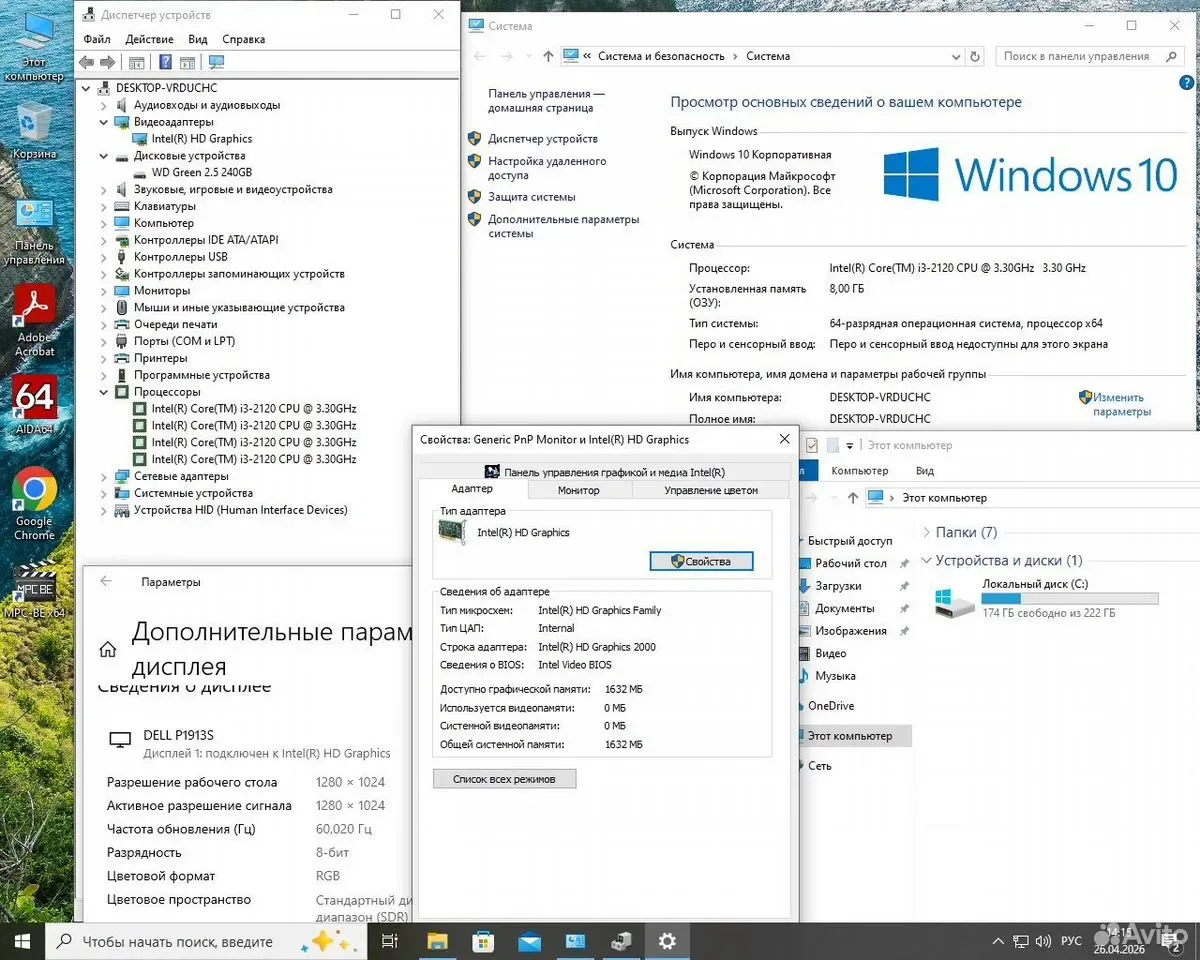The image size is (1200, 960).
Task: Open Диспетчер устройств link in System window
Action: [543, 139]
